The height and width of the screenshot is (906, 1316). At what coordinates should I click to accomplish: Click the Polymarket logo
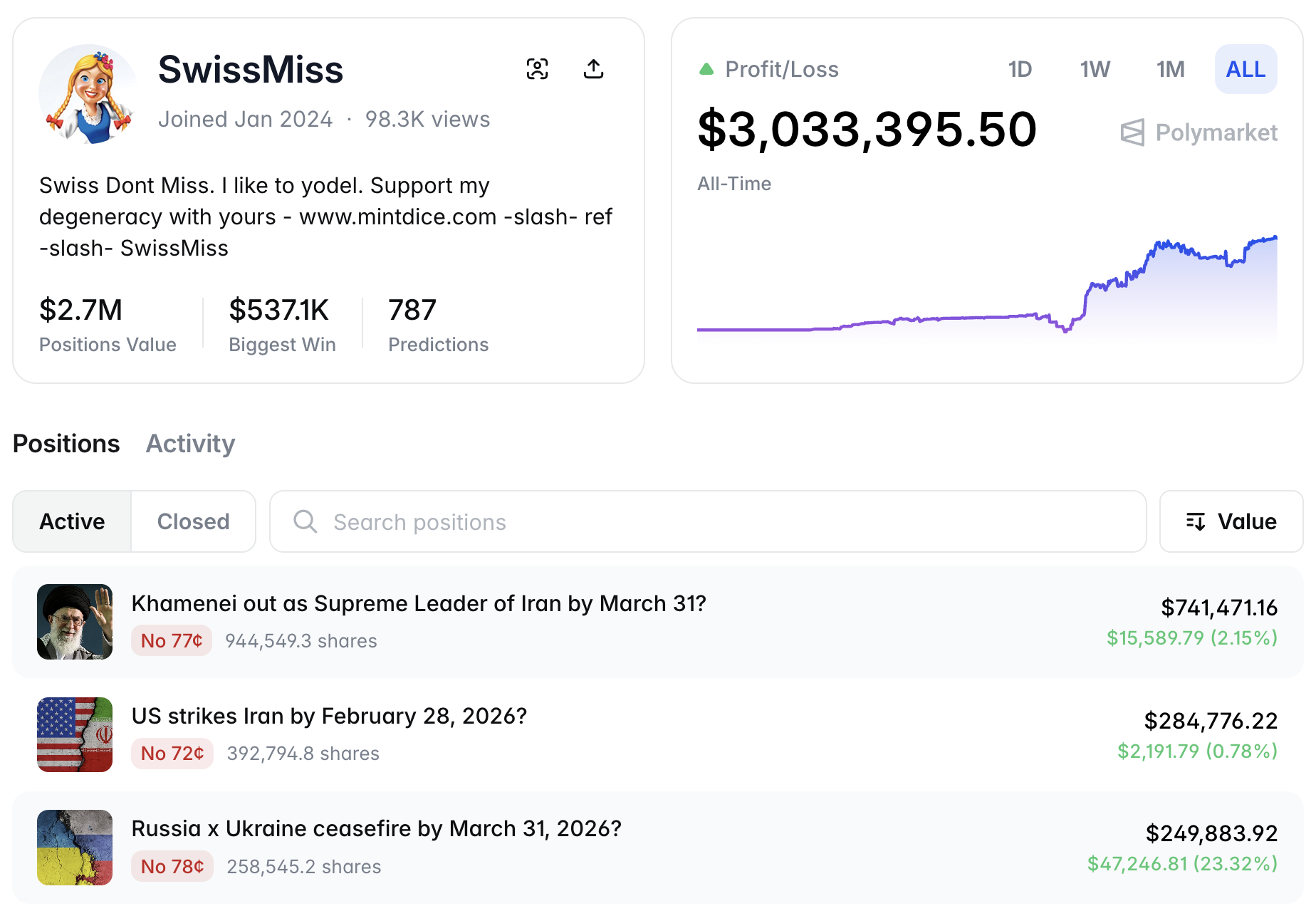click(1198, 132)
